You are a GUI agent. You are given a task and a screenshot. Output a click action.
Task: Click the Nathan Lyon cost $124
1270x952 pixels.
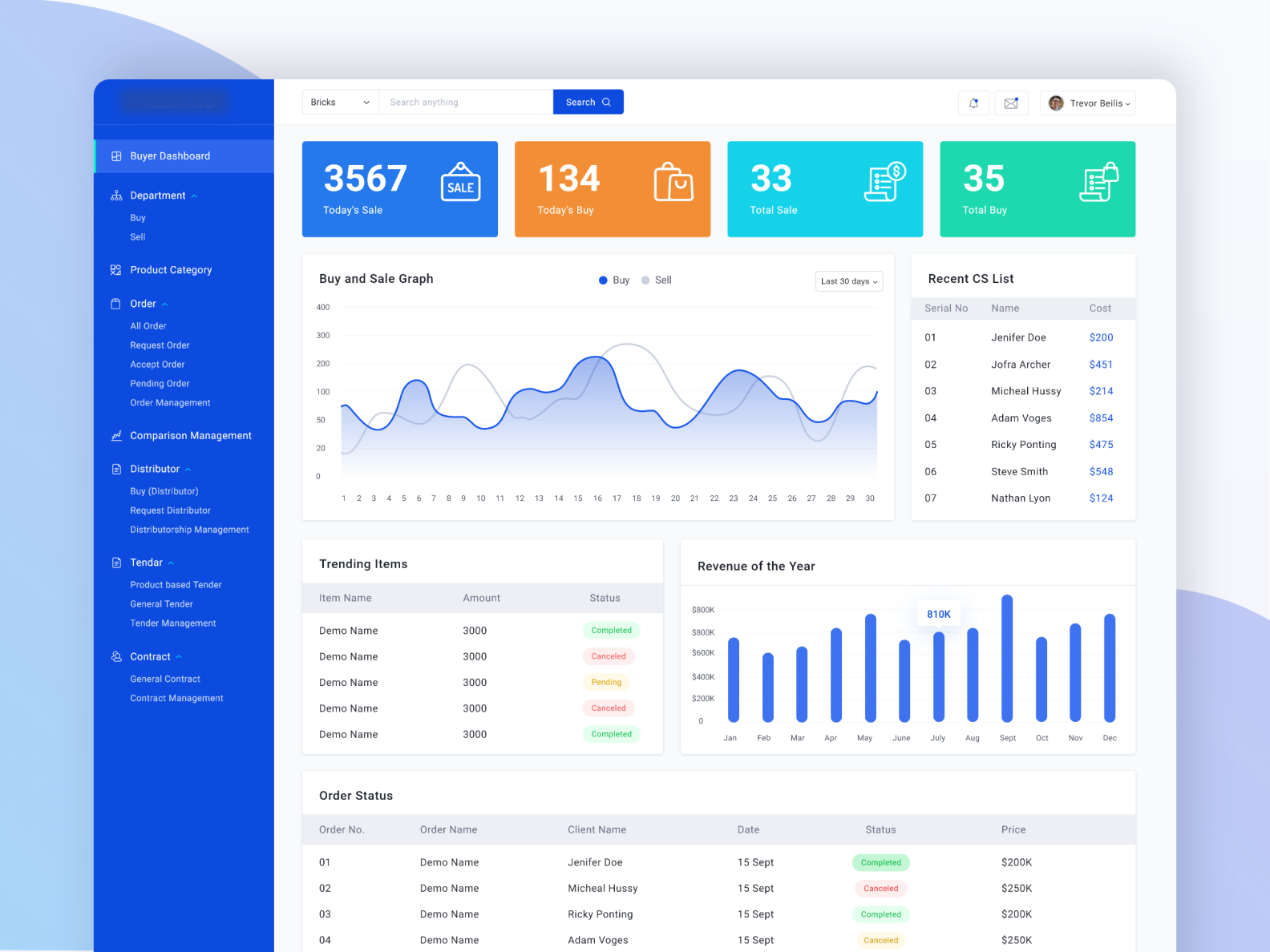coord(1101,498)
